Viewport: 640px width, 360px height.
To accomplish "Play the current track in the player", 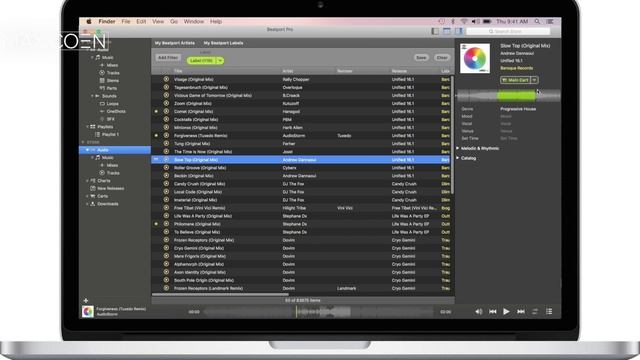I will (506, 311).
